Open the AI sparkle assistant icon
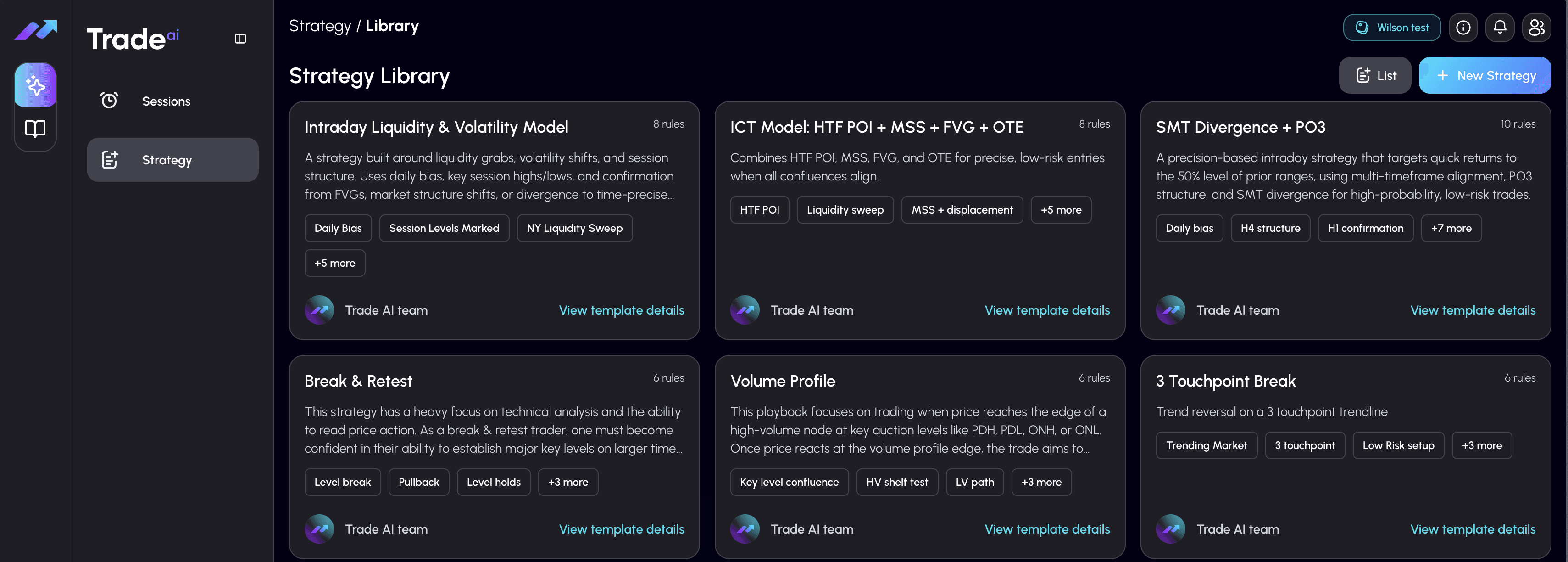1568x562 pixels. (35, 85)
